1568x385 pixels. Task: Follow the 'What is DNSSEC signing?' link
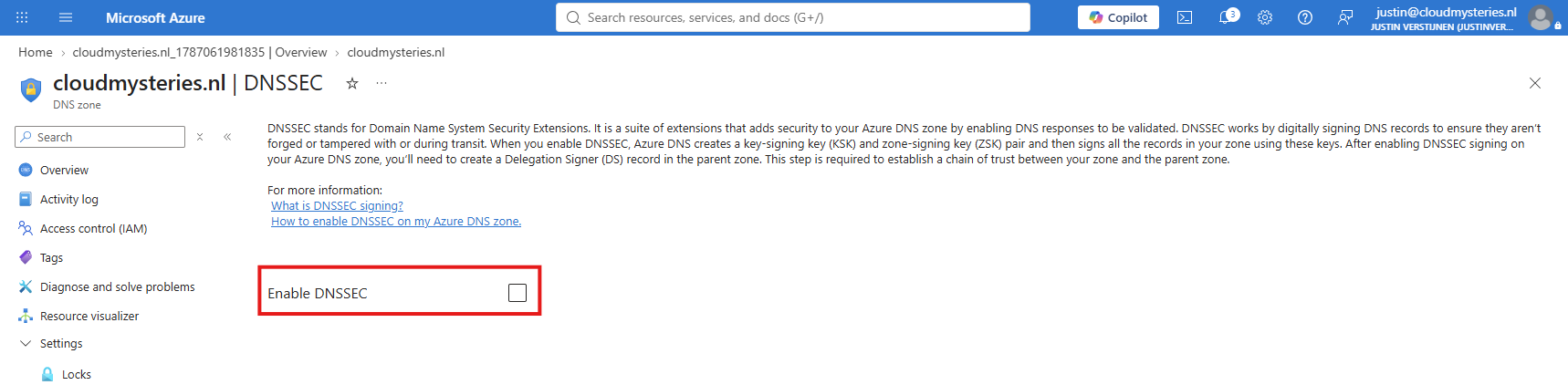[x=337, y=206]
